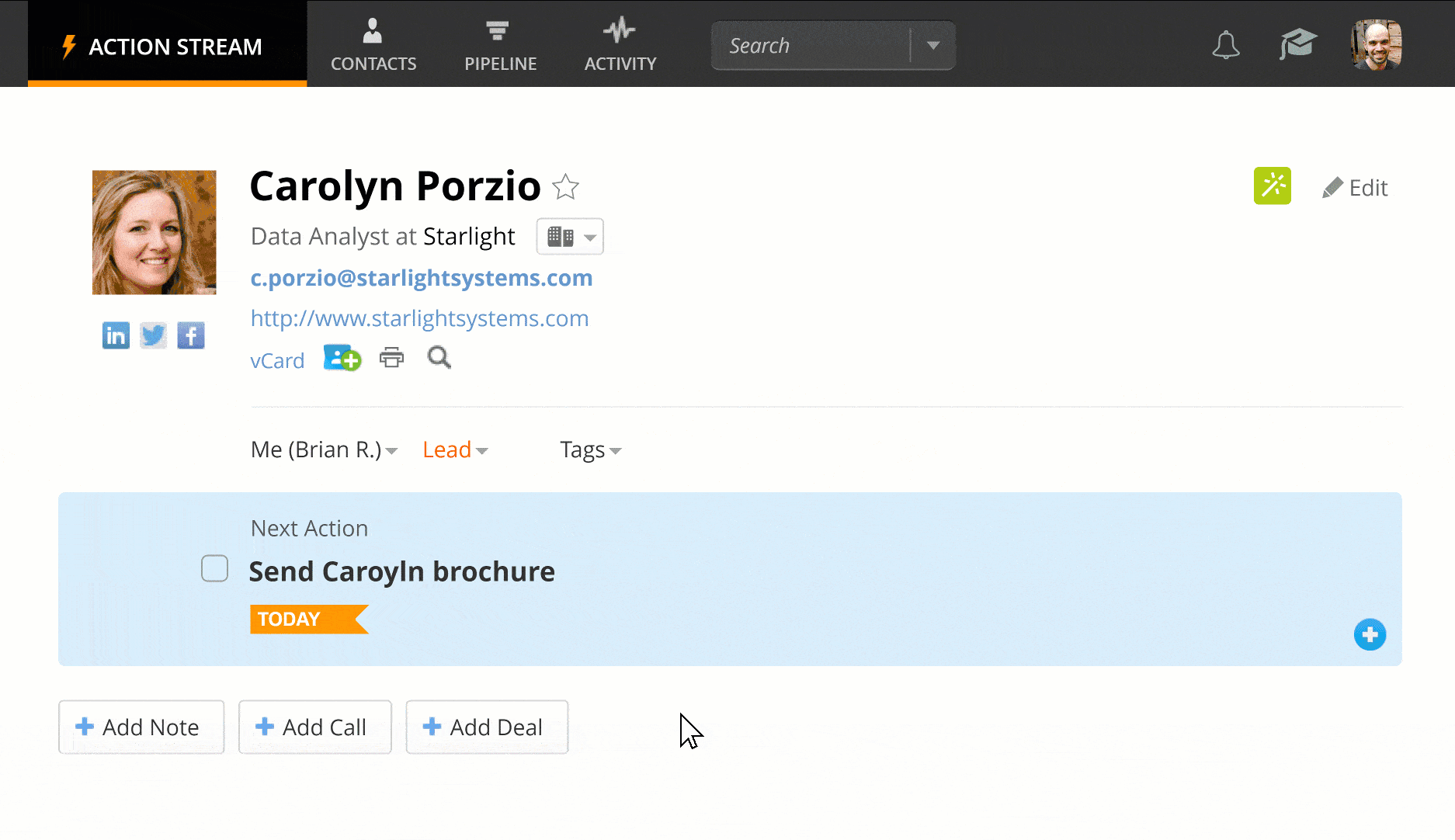
Task: Click in the Search field
Action: (811, 46)
